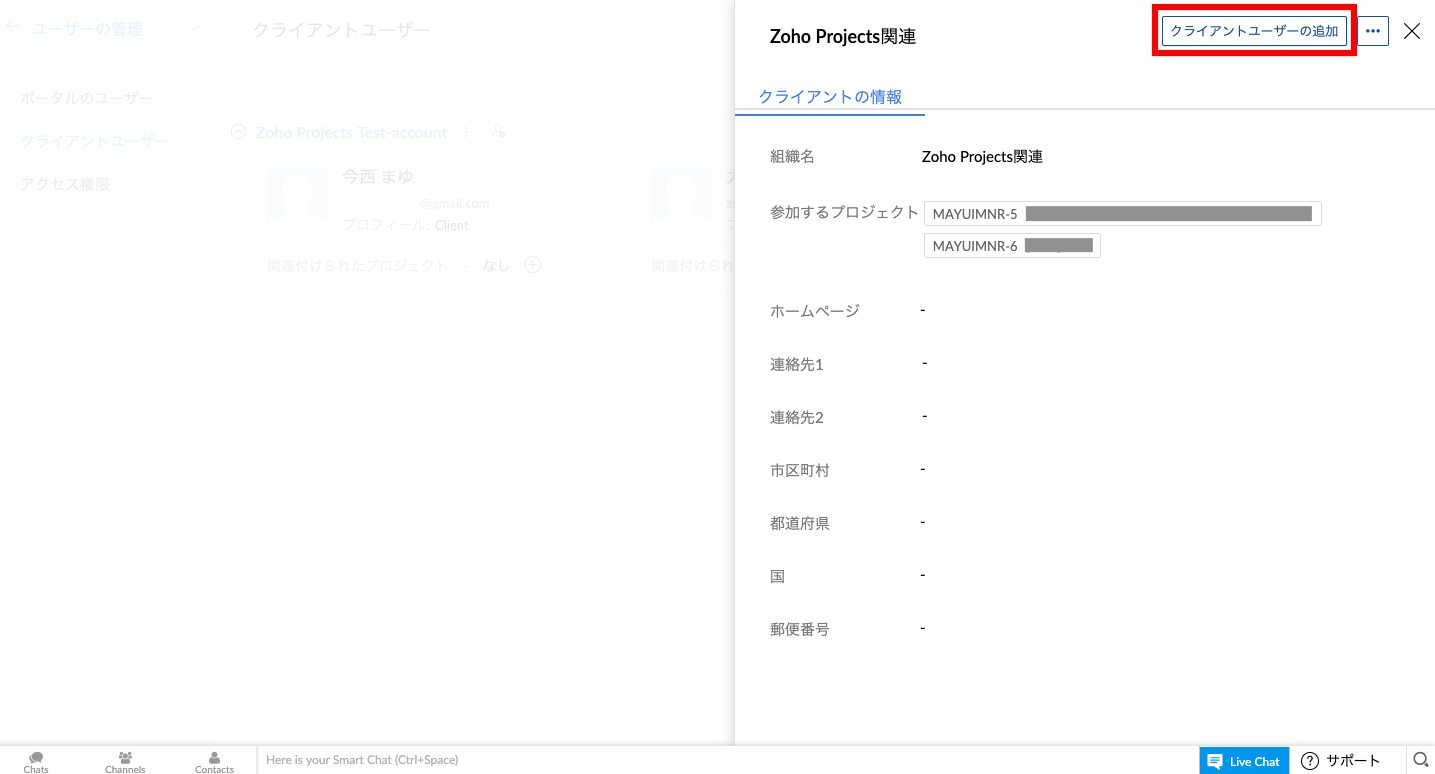
Task: Click the プロフィール: Client text
Action: tap(405, 225)
